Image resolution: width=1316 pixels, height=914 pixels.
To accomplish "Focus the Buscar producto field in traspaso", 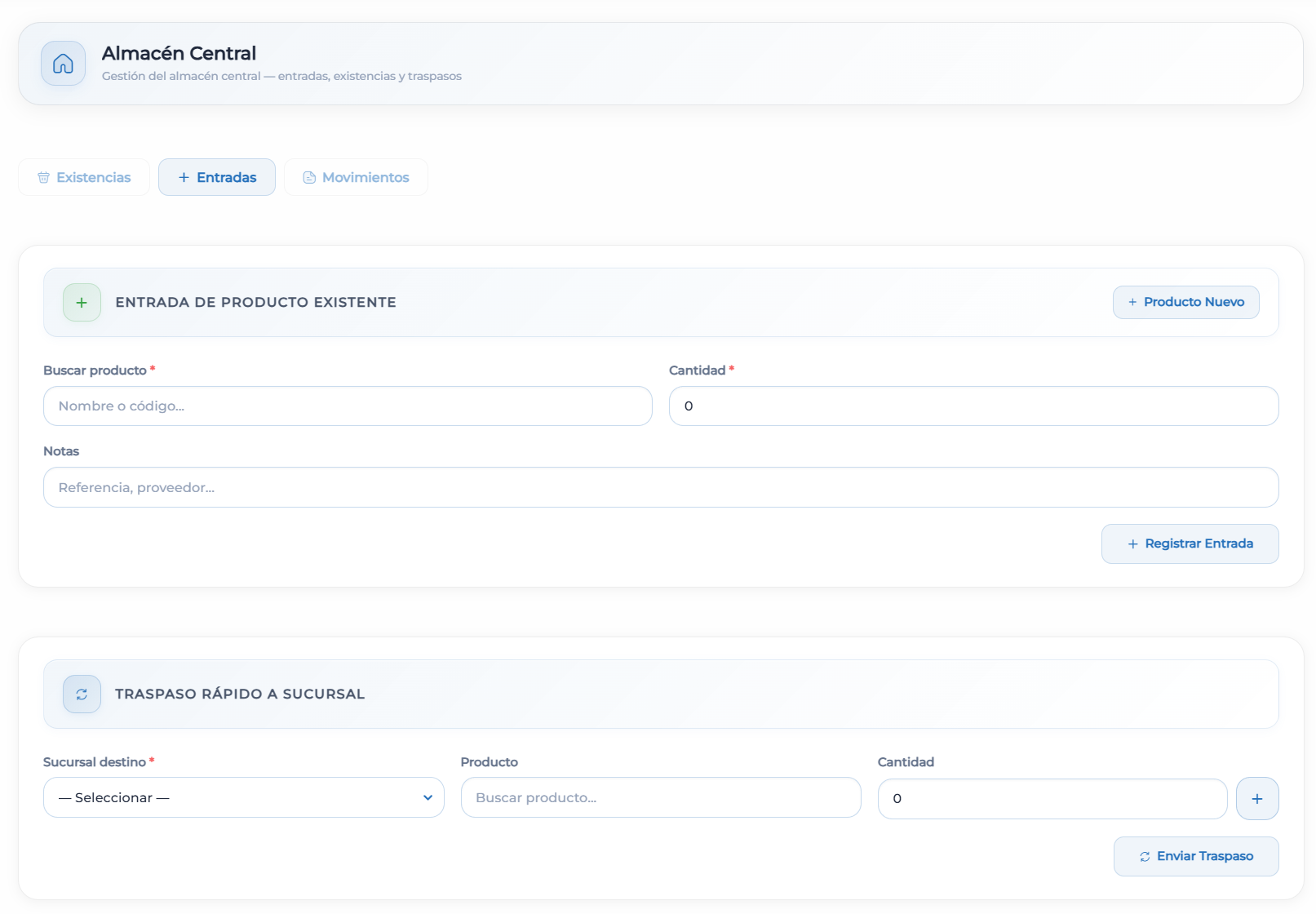I will point(660,797).
